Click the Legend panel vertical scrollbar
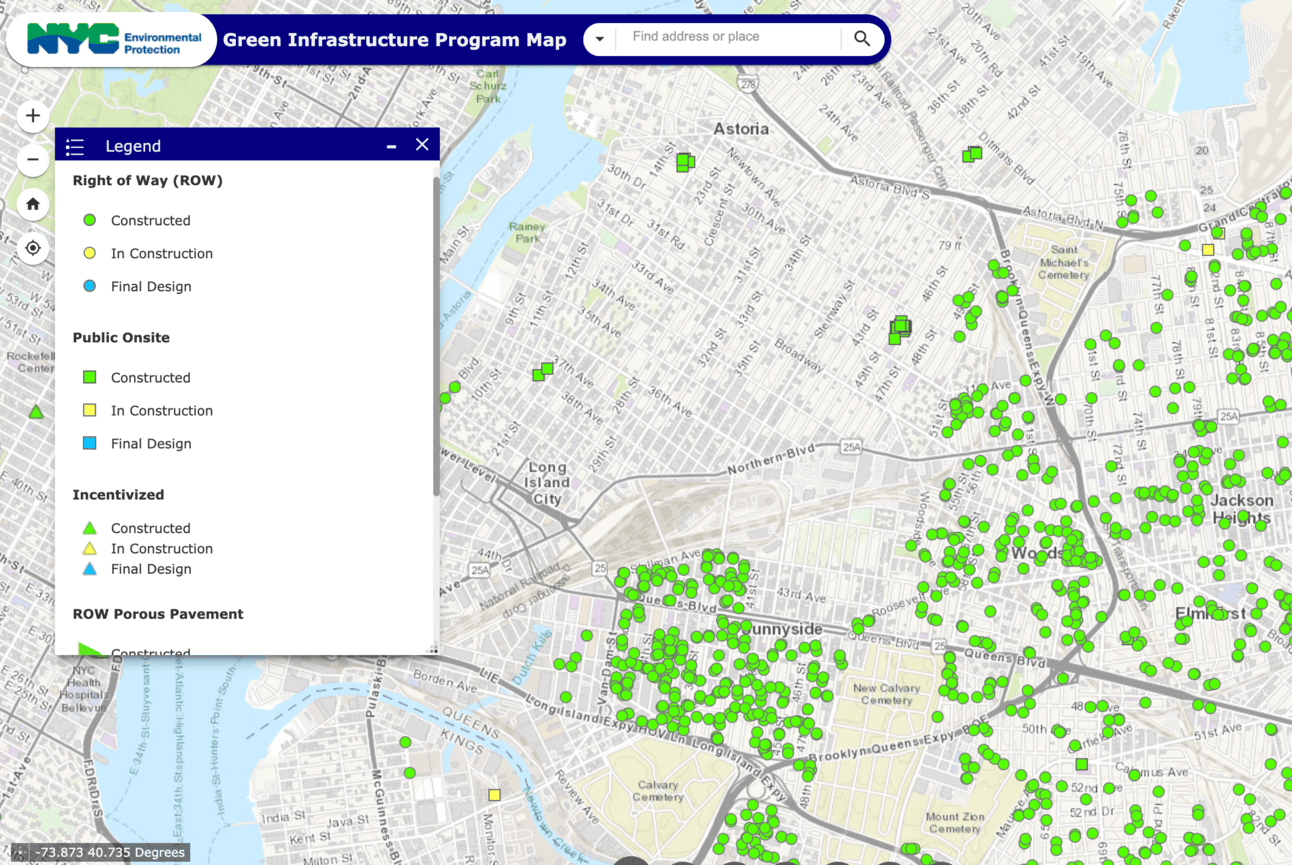The height and width of the screenshot is (865, 1292). (x=435, y=336)
